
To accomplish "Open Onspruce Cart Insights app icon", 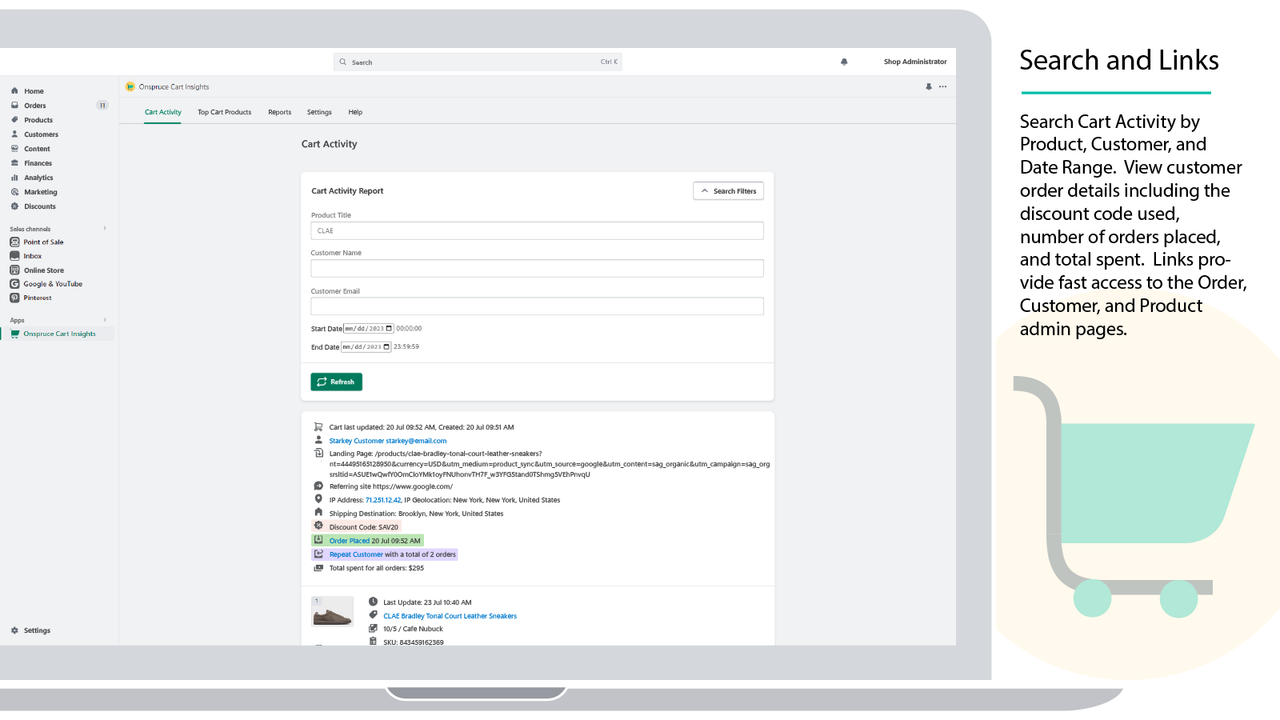I will [15, 334].
